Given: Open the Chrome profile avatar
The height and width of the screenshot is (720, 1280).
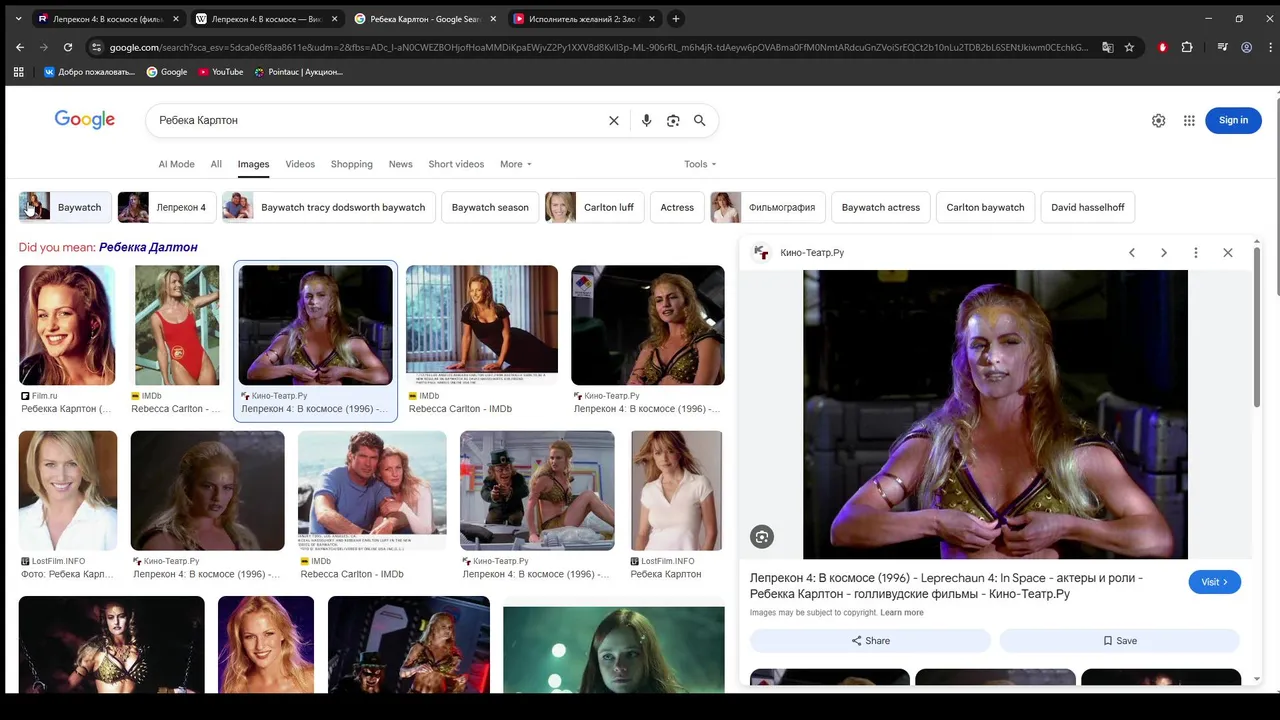Looking at the screenshot, I should 1247,47.
